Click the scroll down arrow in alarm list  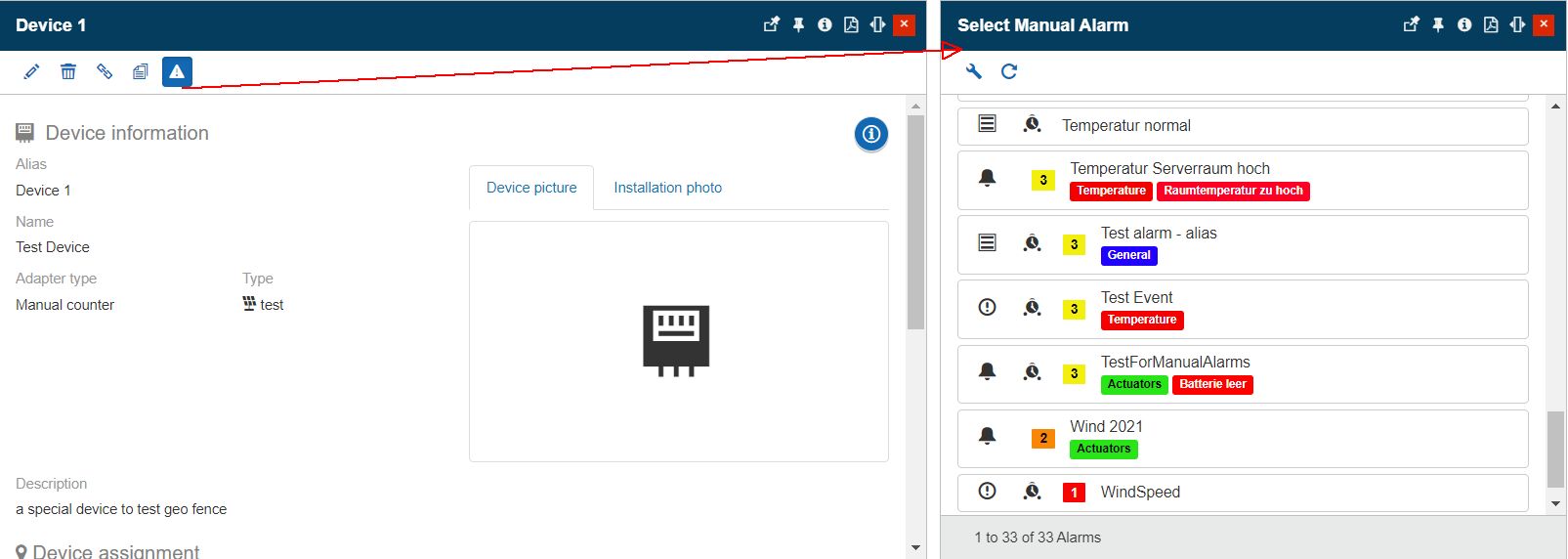click(x=1555, y=504)
